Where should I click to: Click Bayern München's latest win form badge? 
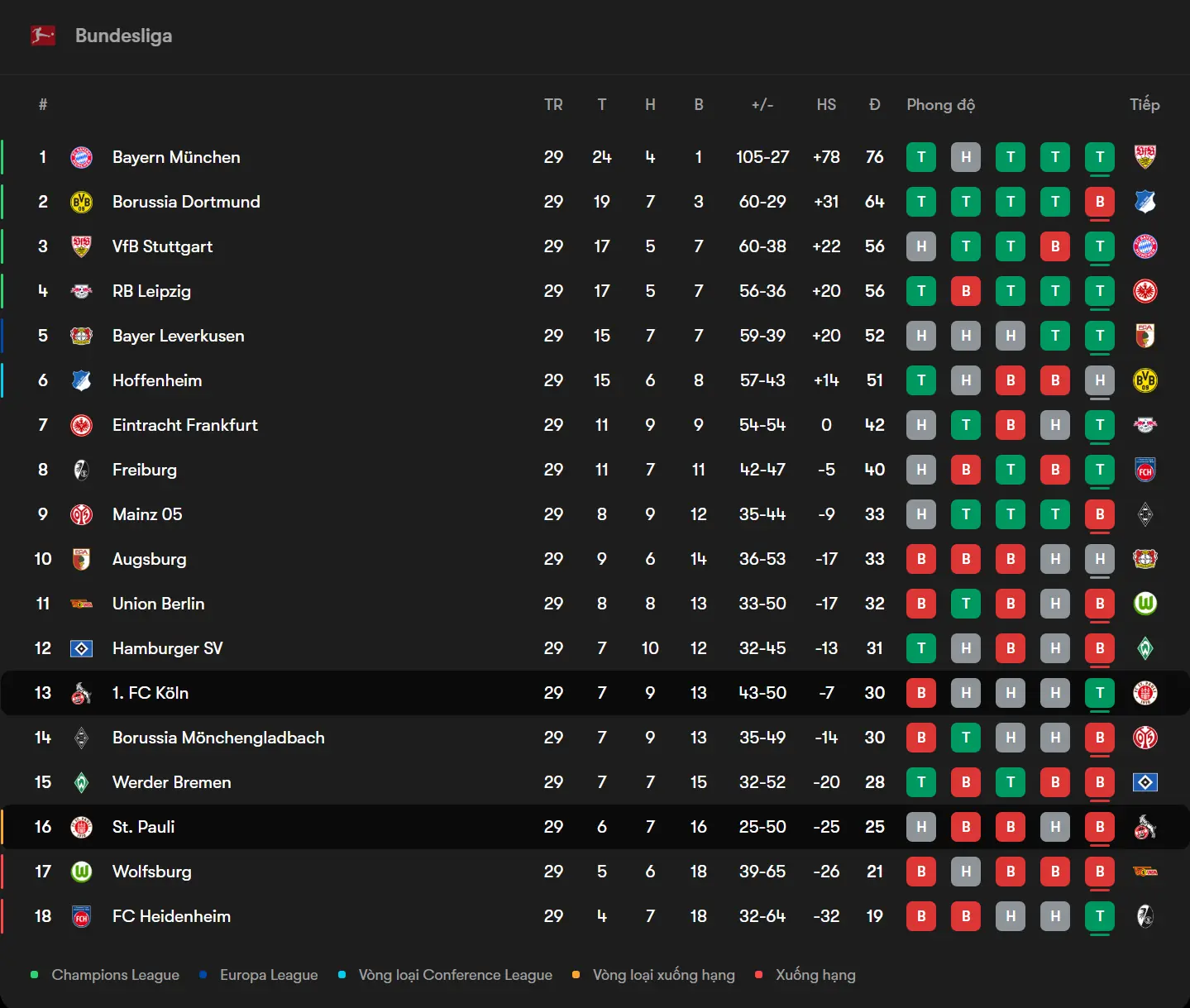point(1099,157)
